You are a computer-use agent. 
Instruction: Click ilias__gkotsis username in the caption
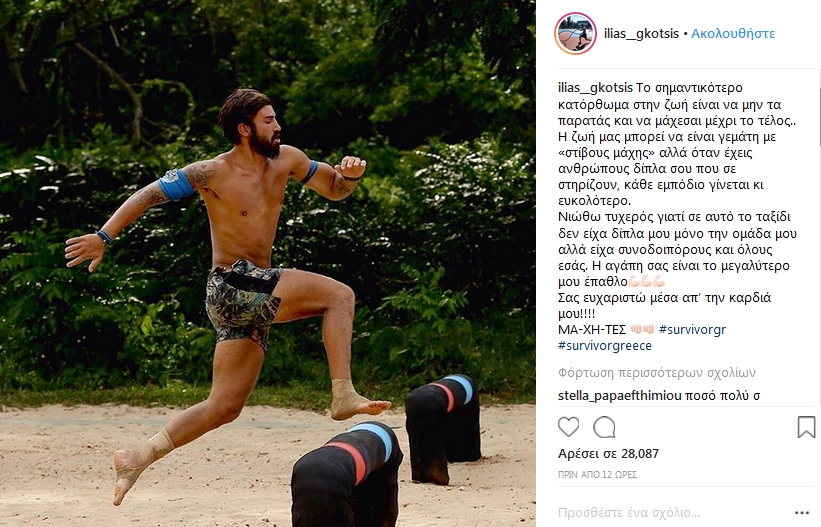[595, 88]
